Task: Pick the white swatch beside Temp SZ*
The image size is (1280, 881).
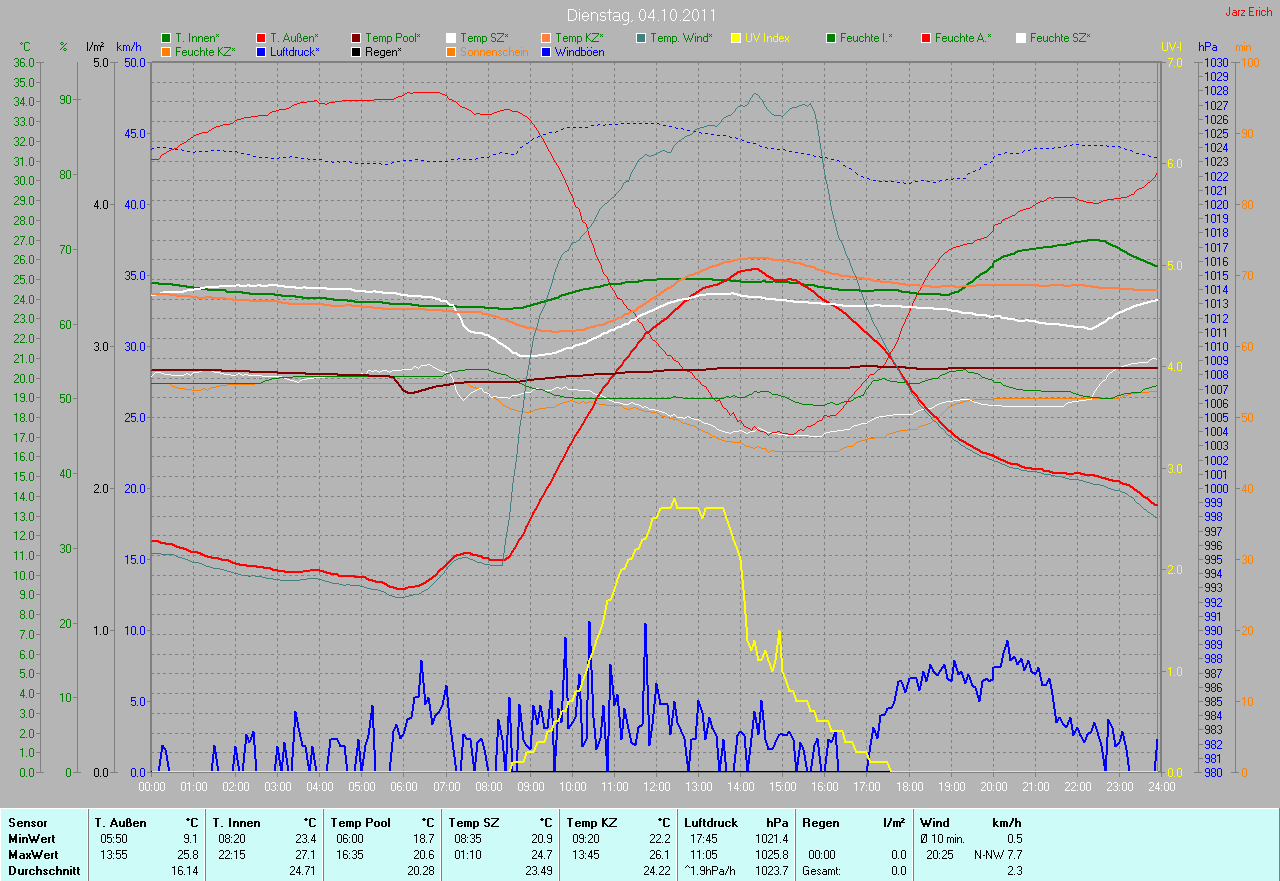Action: click(x=452, y=38)
